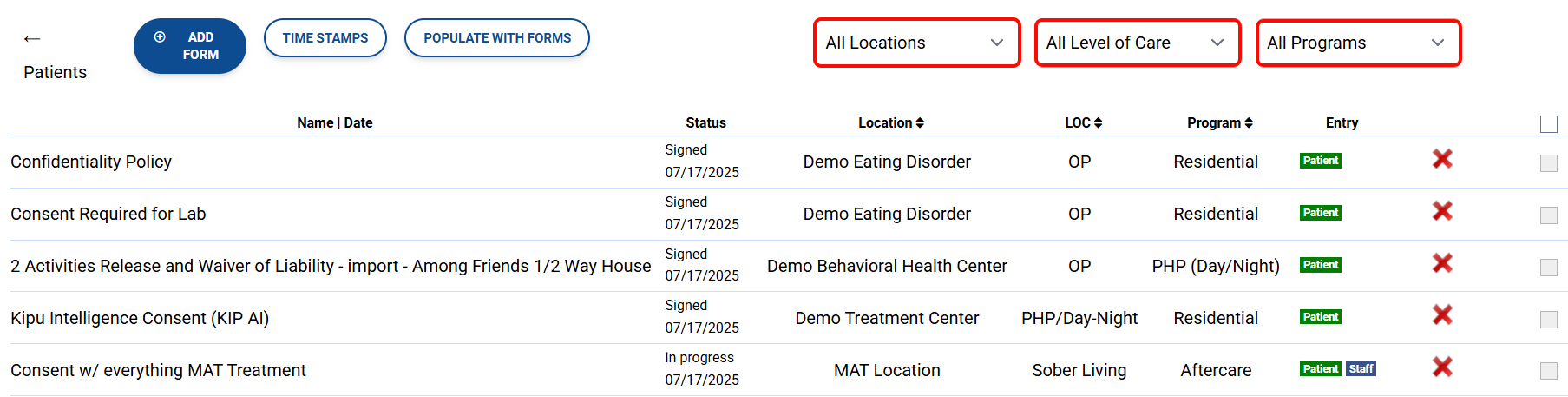Click Populate With Forms button
This screenshot has height=397, width=1568.
click(497, 38)
